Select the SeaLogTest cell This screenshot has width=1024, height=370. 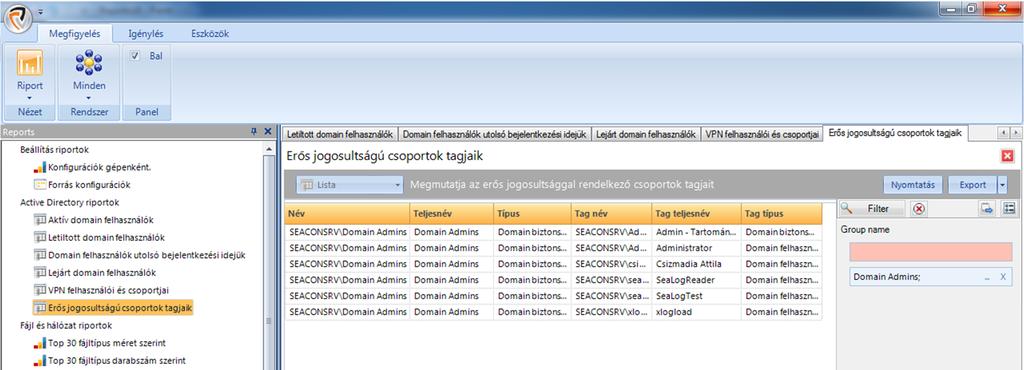click(697, 296)
